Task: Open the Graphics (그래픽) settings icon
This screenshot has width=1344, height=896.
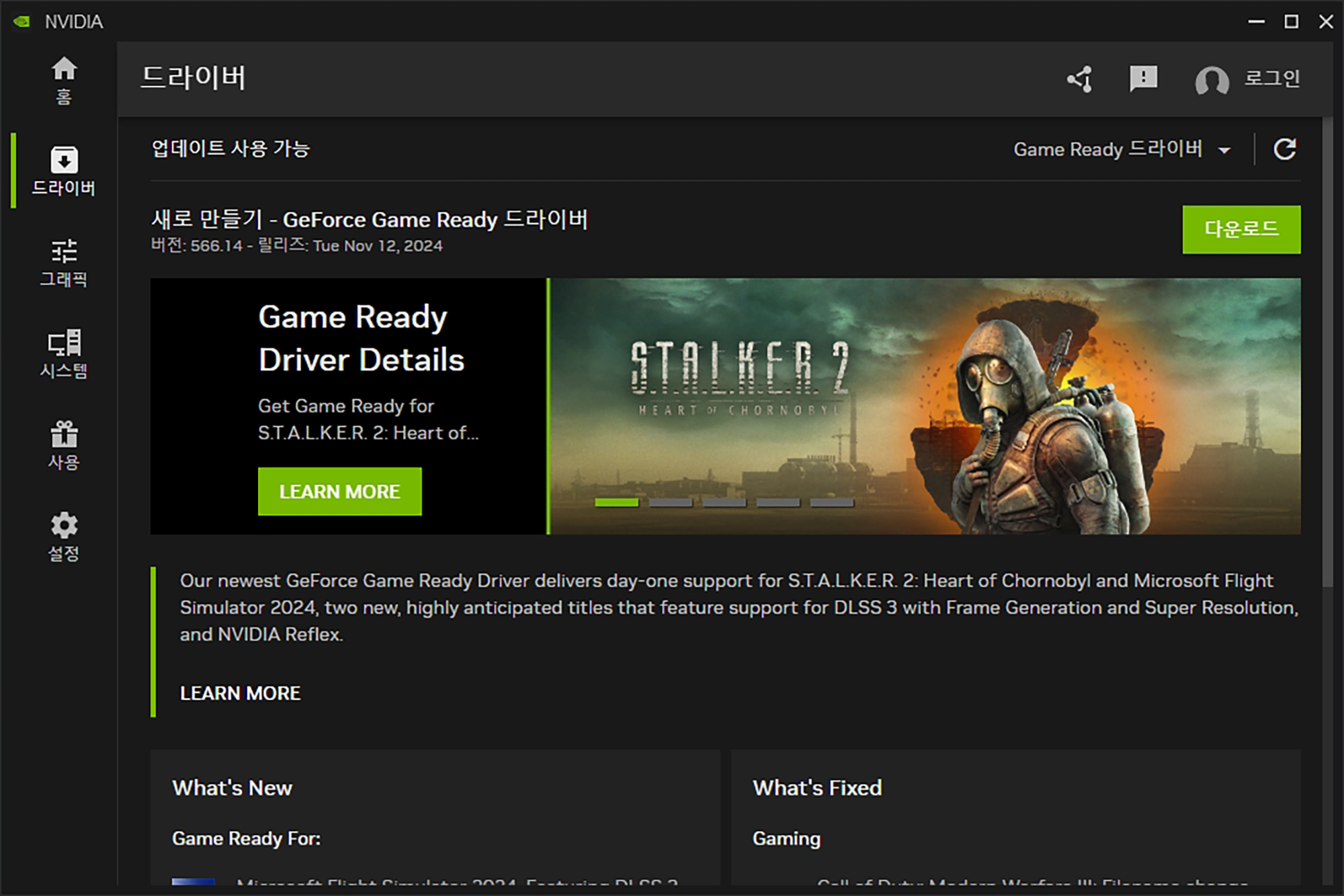Action: (x=64, y=262)
